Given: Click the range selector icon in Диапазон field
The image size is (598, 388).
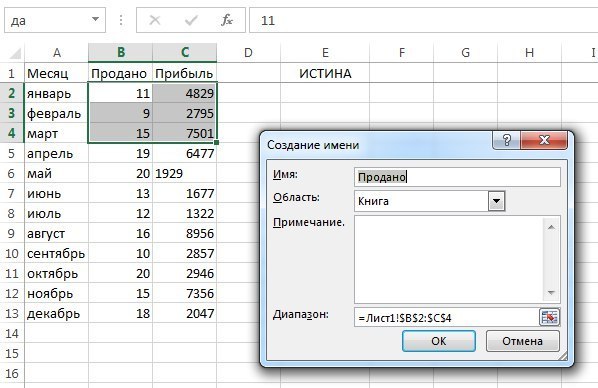Looking at the screenshot, I should click(x=549, y=317).
